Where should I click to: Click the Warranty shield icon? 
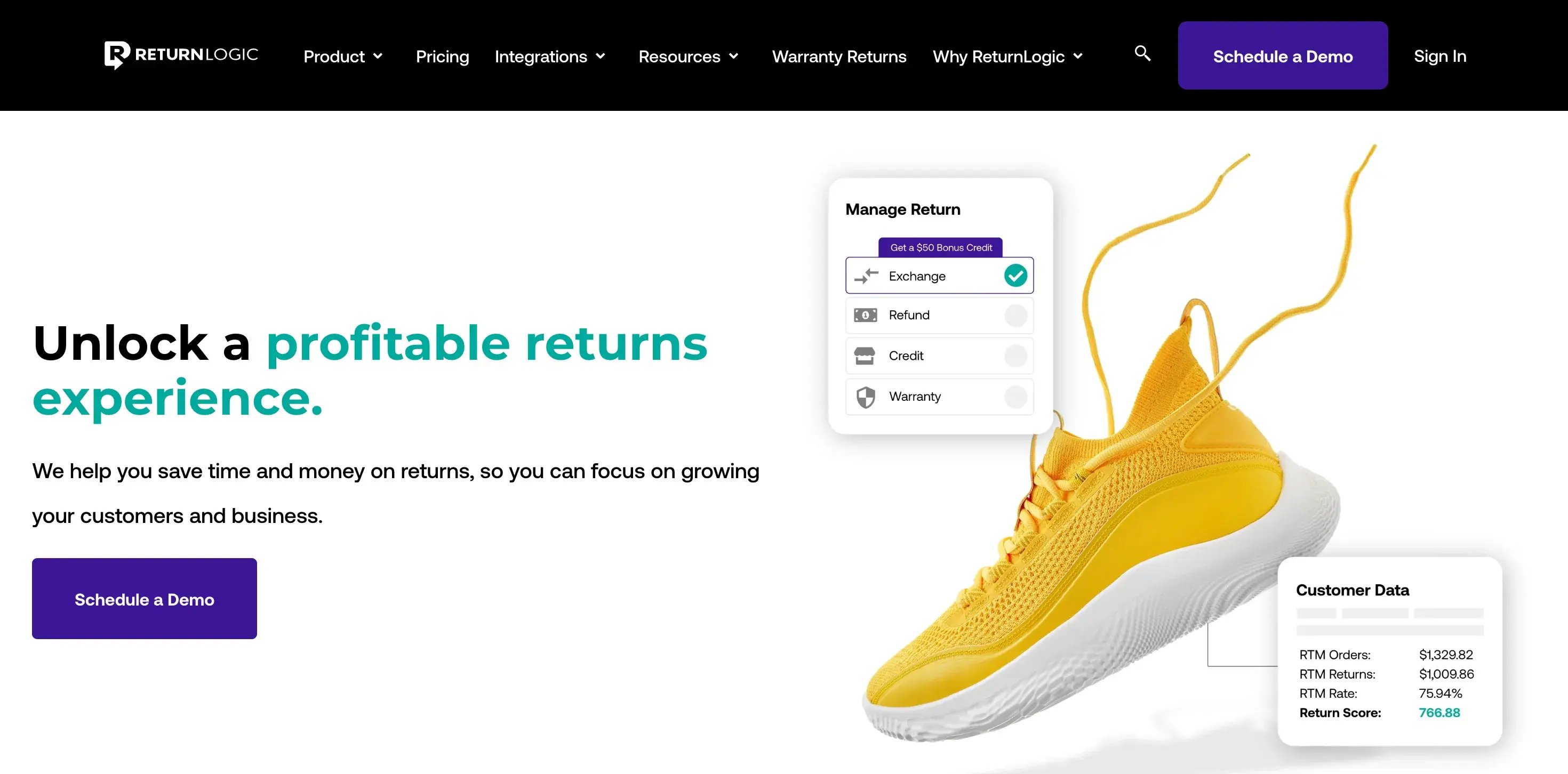coord(866,397)
